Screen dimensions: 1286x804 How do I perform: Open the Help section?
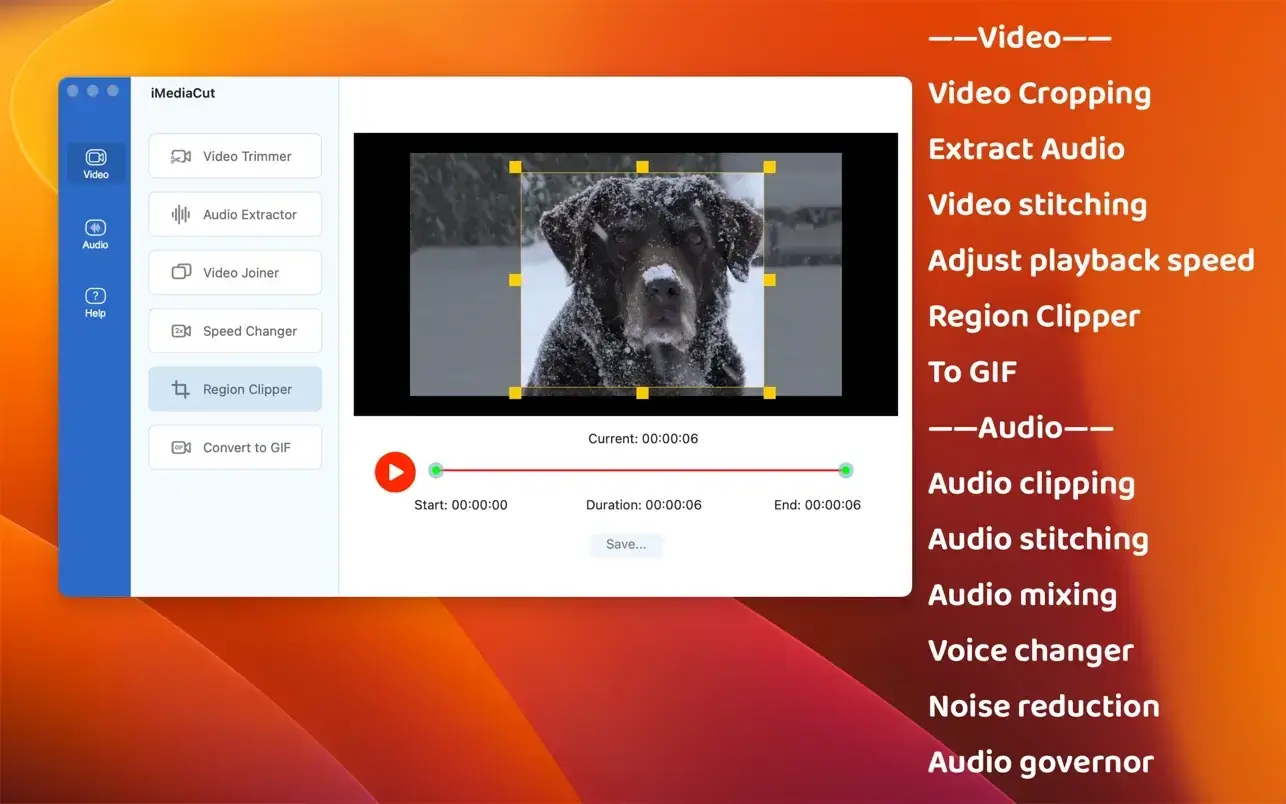(x=96, y=302)
